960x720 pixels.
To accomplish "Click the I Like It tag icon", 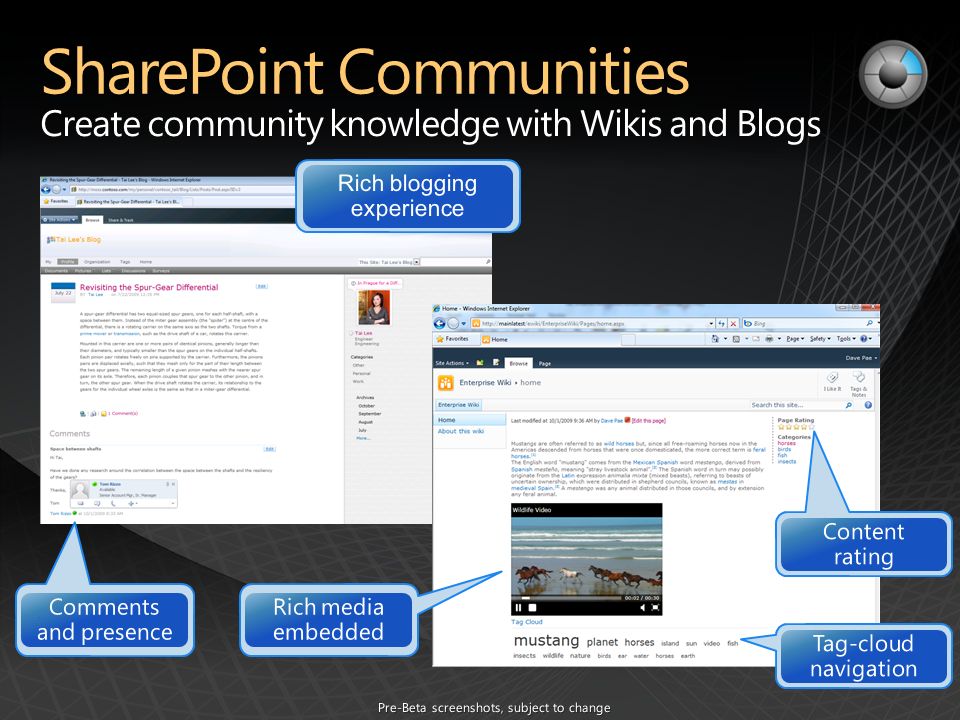I will 832,377.
